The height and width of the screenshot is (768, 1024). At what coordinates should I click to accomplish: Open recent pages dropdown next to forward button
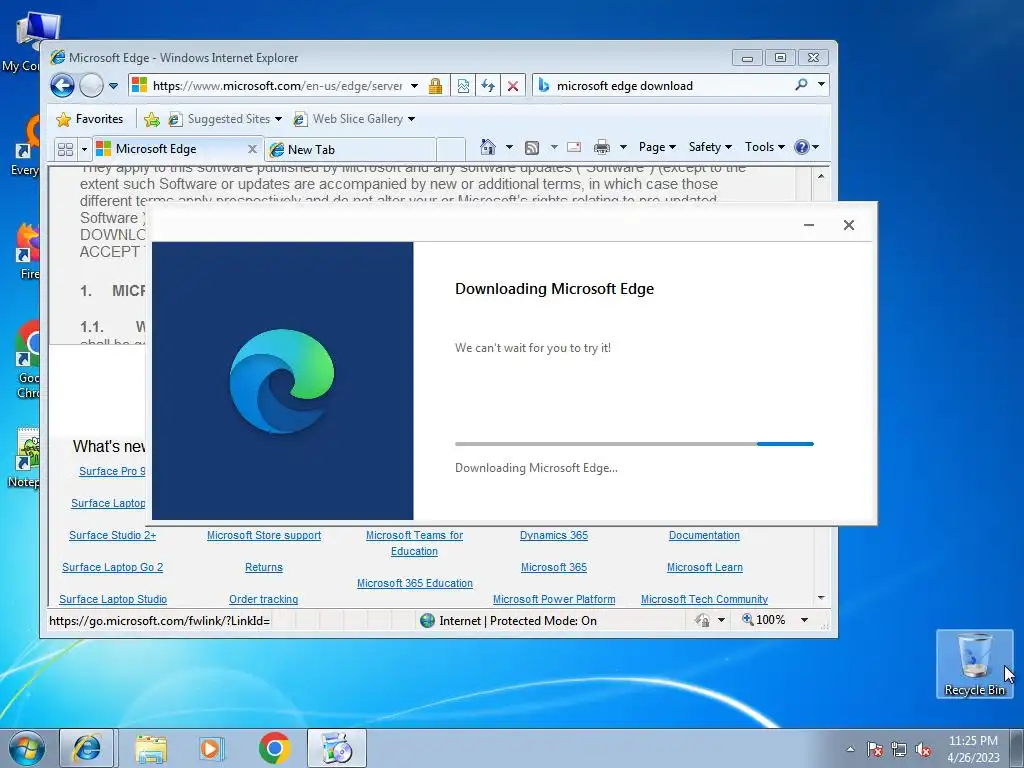(113, 86)
